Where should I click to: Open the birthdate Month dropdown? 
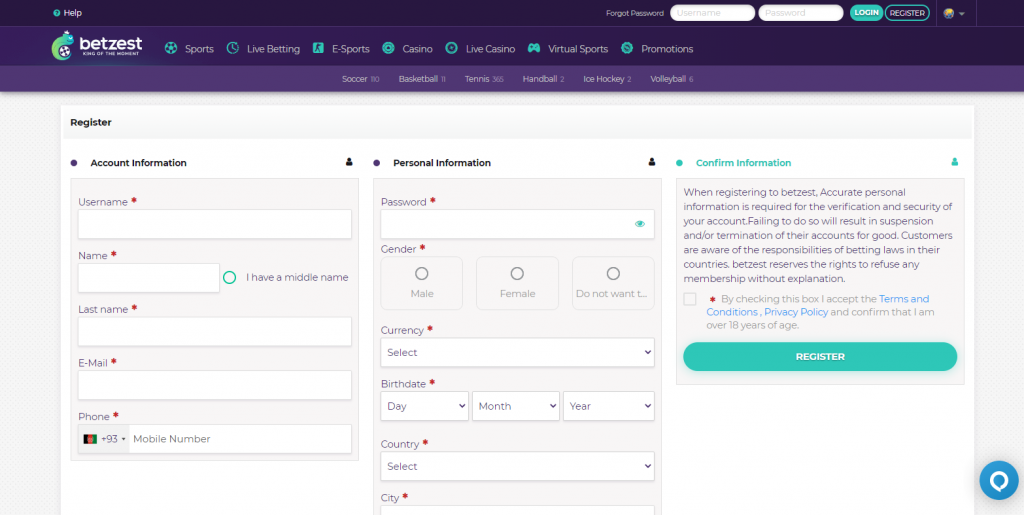click(x=516, y=406)
